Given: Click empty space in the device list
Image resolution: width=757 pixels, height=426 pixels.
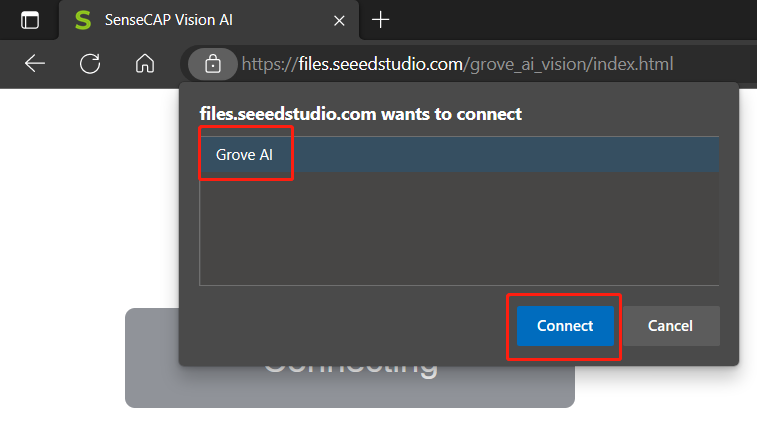Looking at the screenshot, I should (x=459, y=230).
